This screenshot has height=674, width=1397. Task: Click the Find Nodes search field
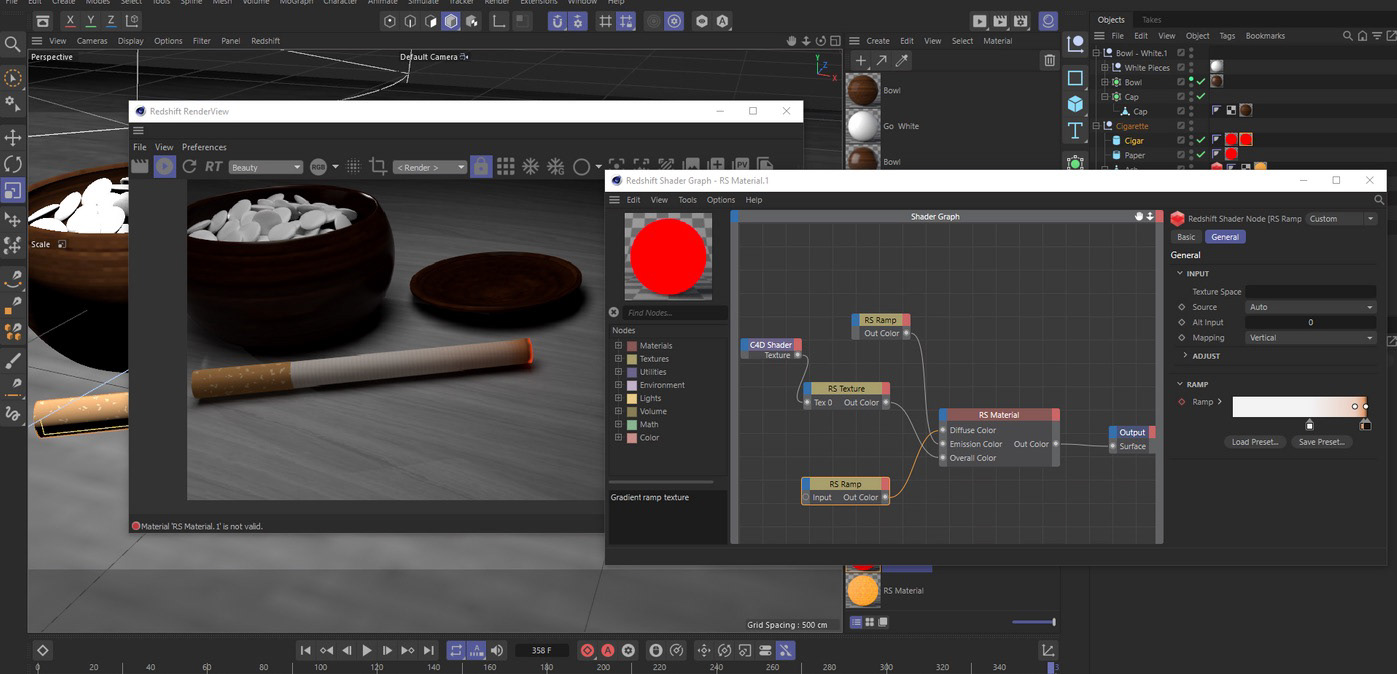pyautogui.click(x=676, y=313)
